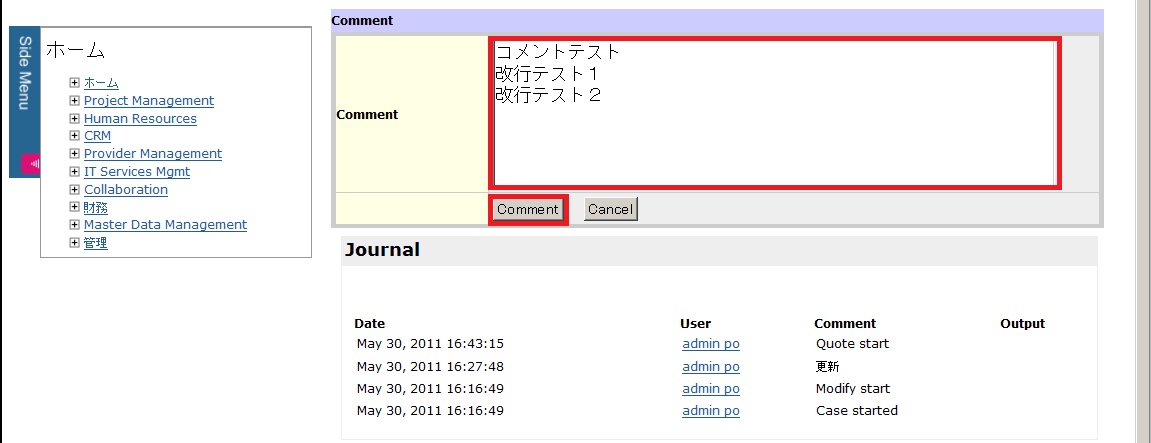
Task: Select the Modify start journal comment
Action: point(853,389)
